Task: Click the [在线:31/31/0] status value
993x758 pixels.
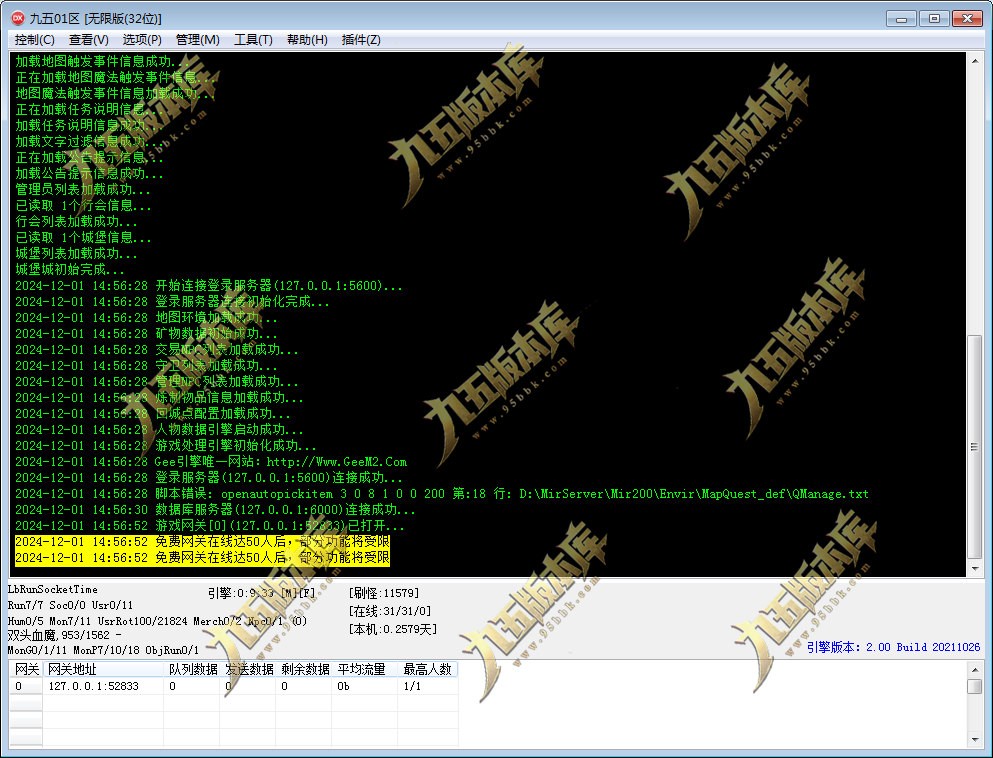Action: point(389,611)
